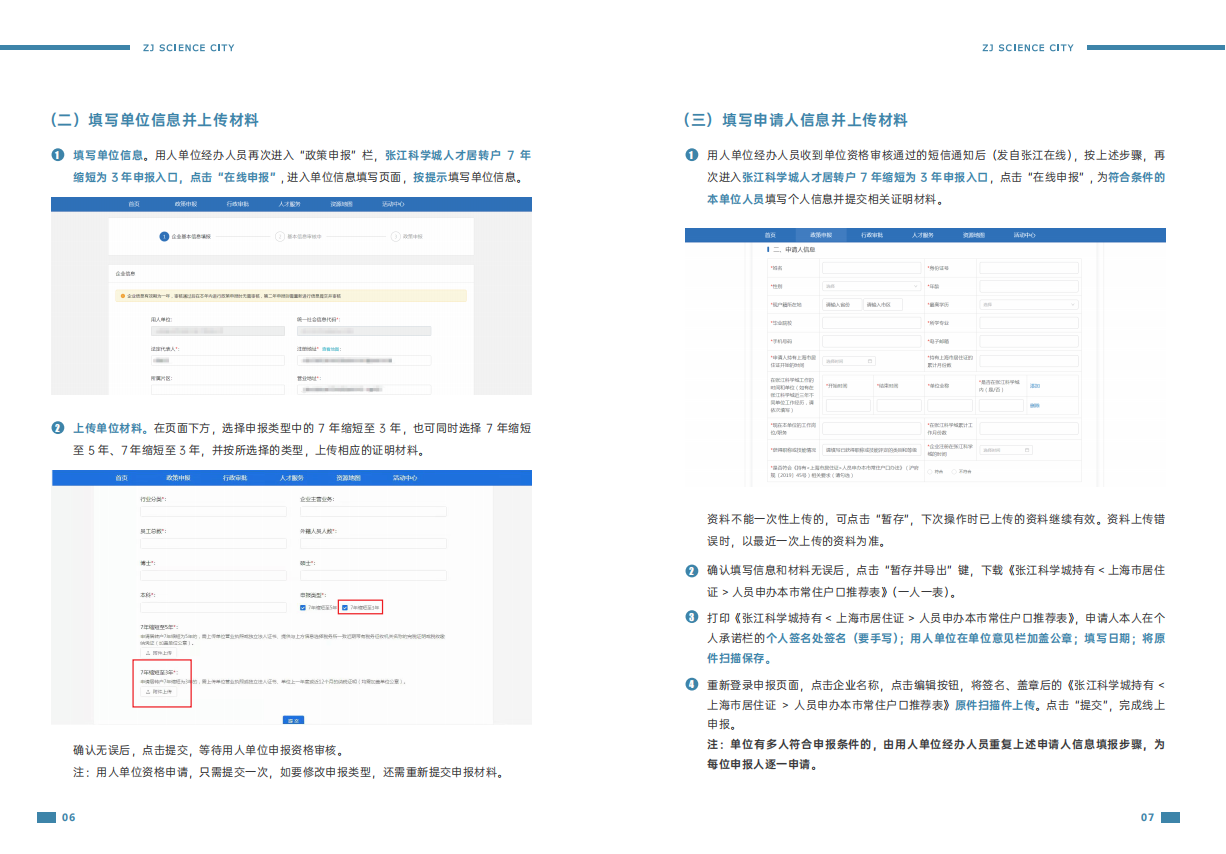Click the 本科 input field
Screen dimensions: 1226x854
point(213,607)
